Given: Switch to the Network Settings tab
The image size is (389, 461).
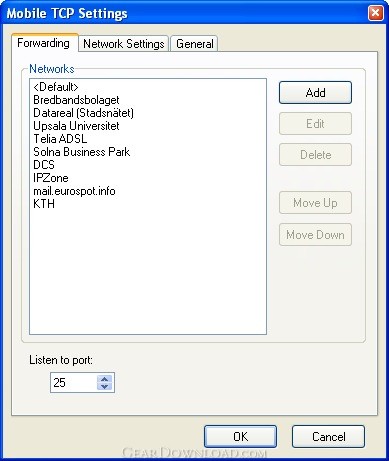Looking at the screenshot, I should (123, 44).
